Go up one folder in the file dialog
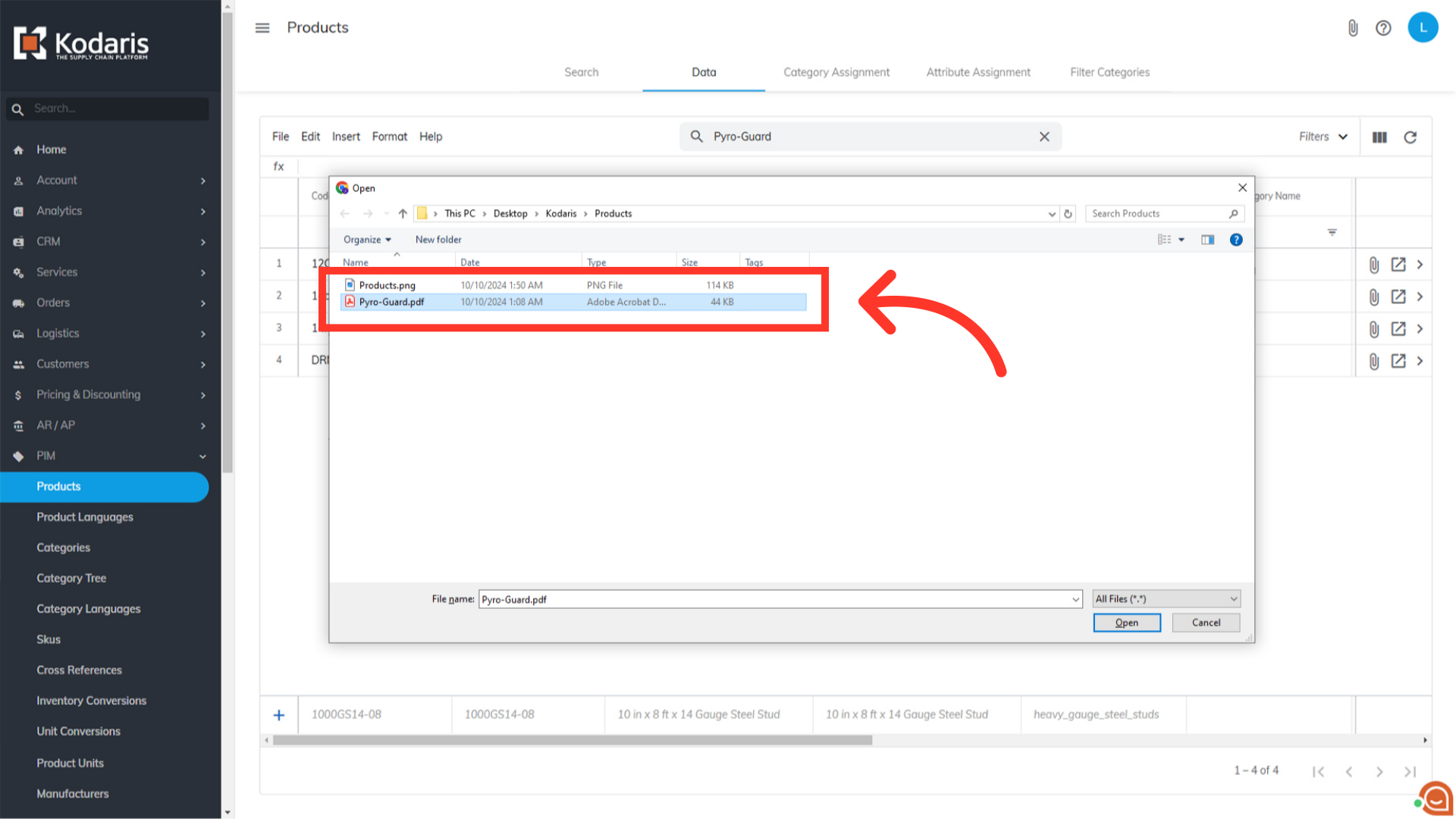 (403, 214)
